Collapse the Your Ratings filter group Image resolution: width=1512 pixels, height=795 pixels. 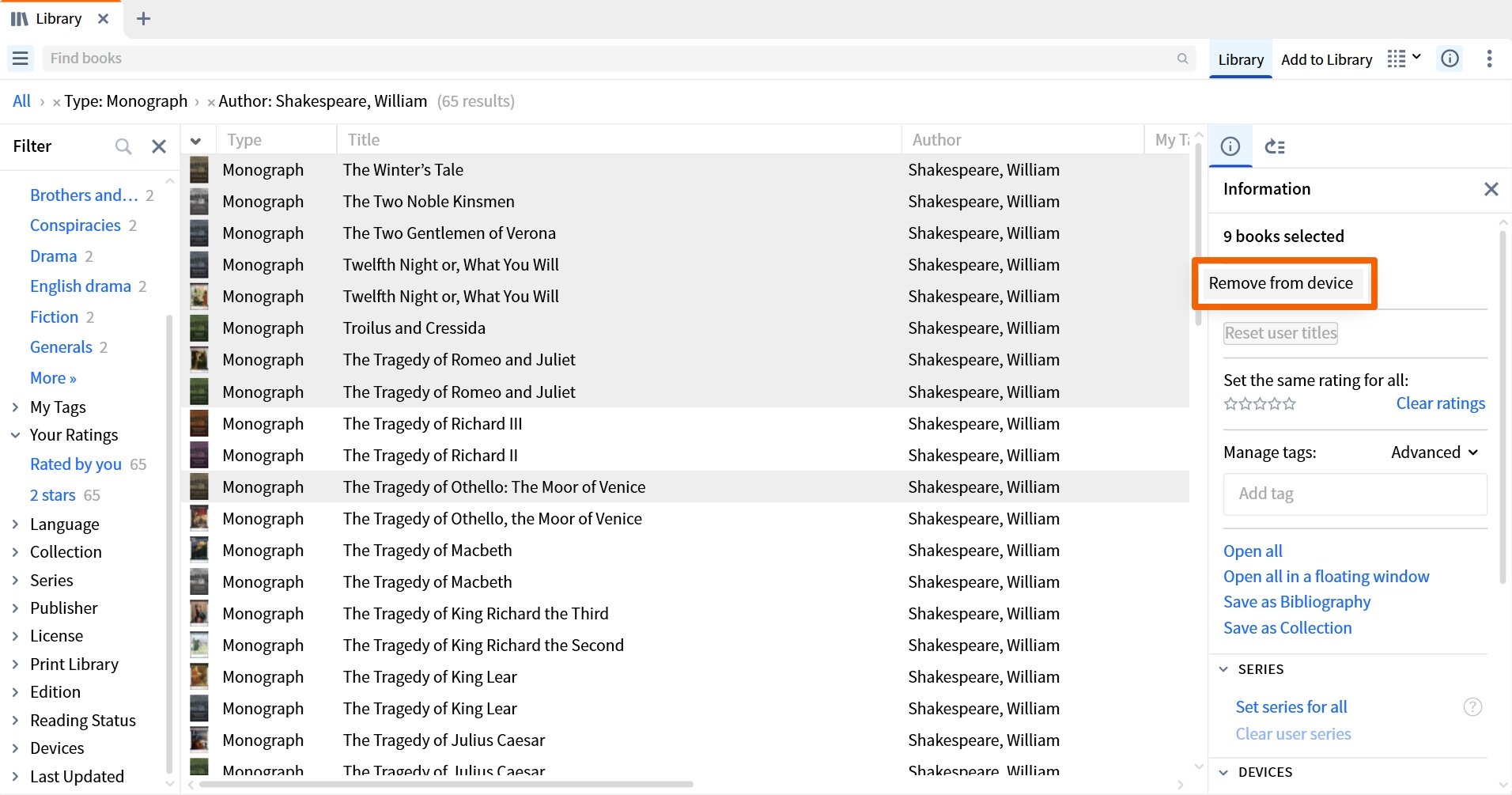point(15,435)
